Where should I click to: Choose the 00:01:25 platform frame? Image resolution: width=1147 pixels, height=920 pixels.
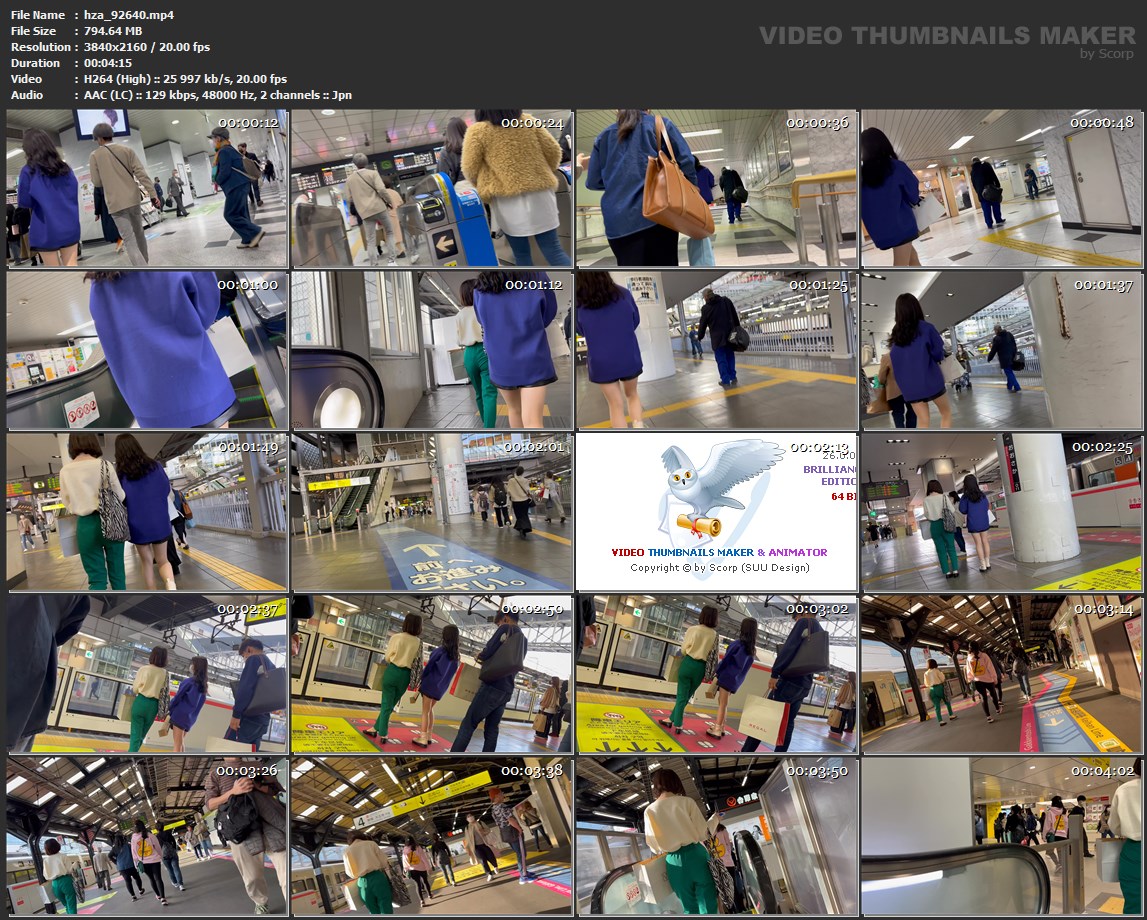(x=716, y=350)
